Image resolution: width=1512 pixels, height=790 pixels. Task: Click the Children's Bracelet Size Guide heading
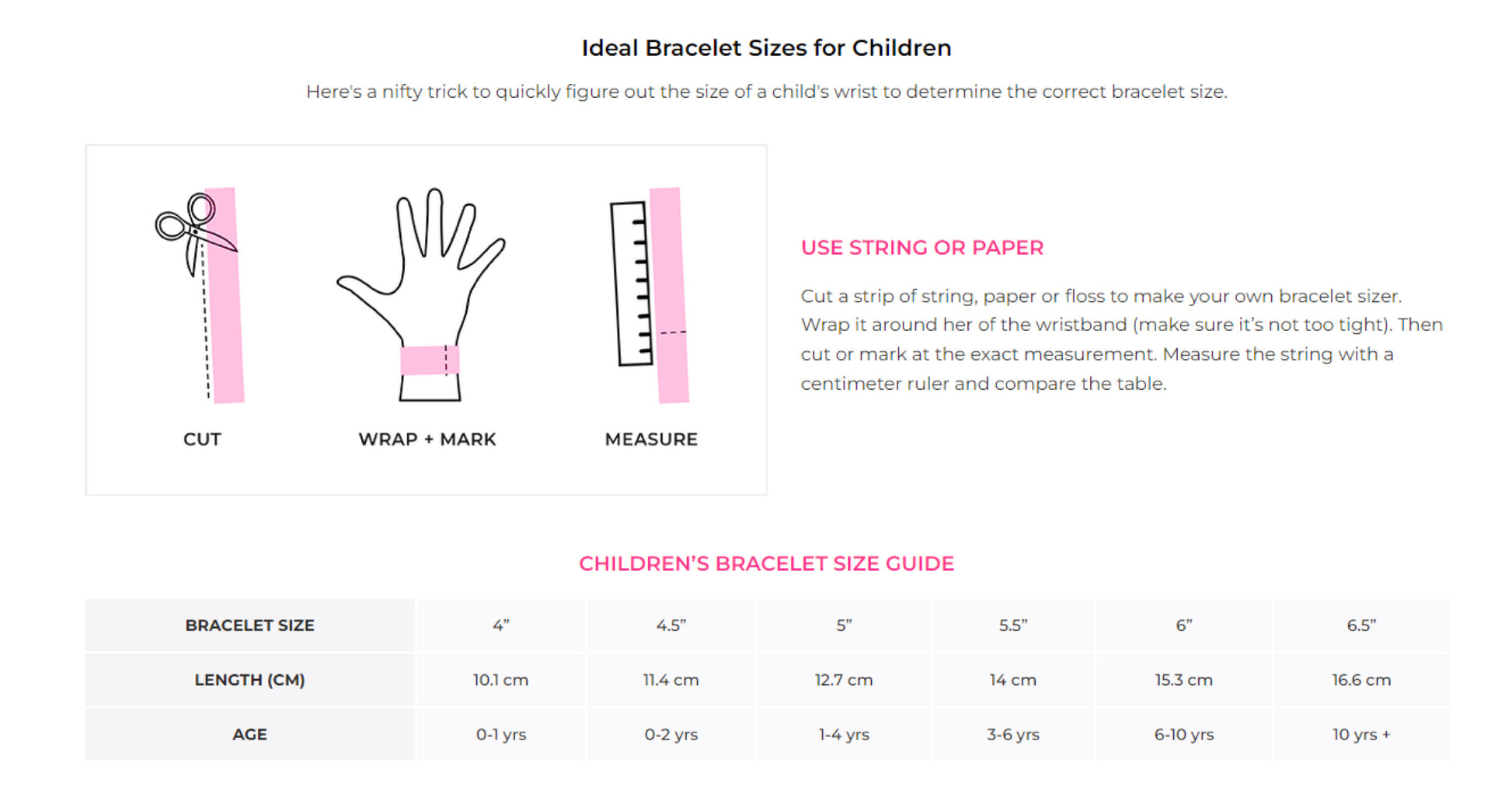tap(766, 564)
